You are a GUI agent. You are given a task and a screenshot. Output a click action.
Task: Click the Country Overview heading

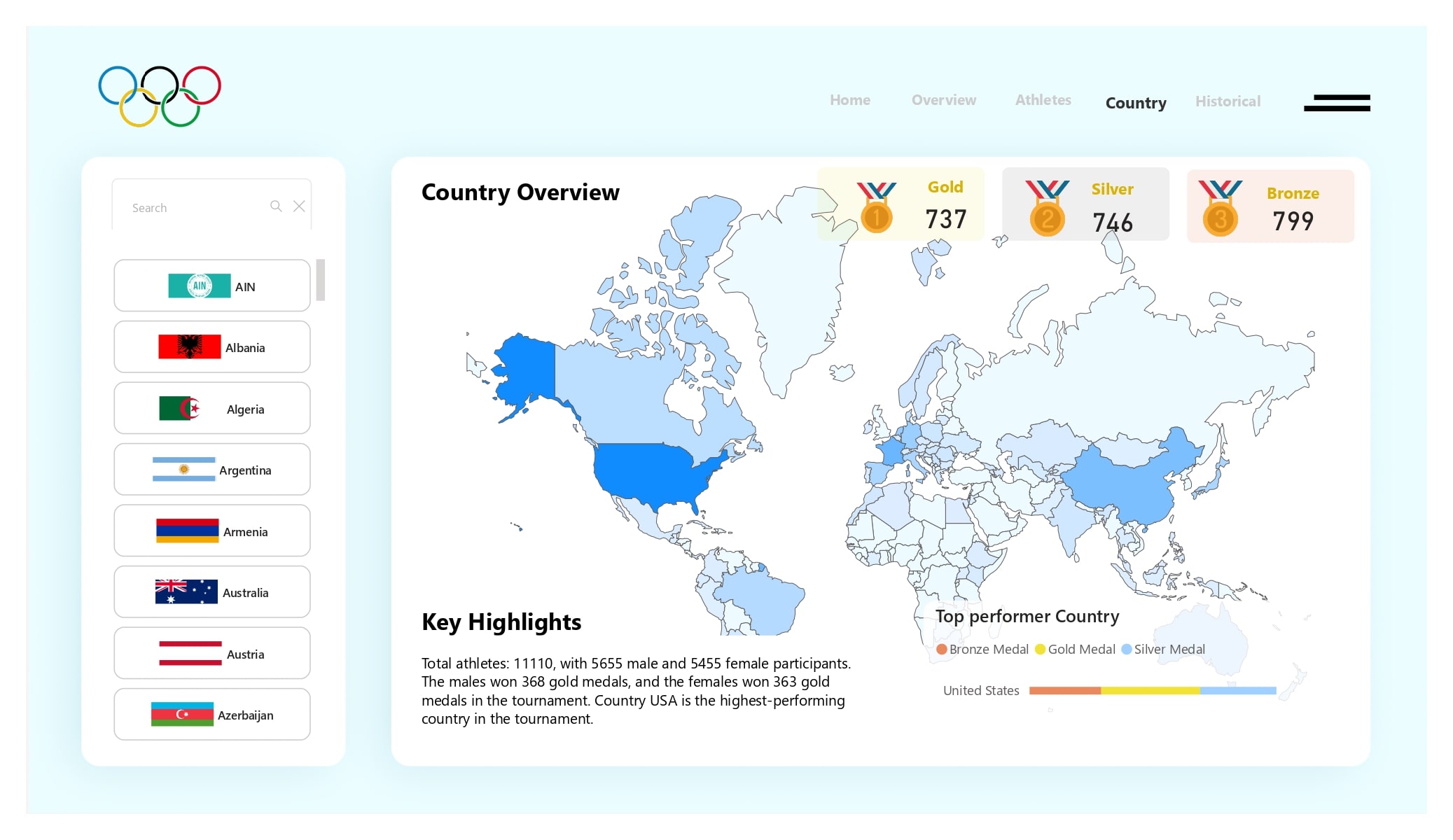(x=520, y=192)
